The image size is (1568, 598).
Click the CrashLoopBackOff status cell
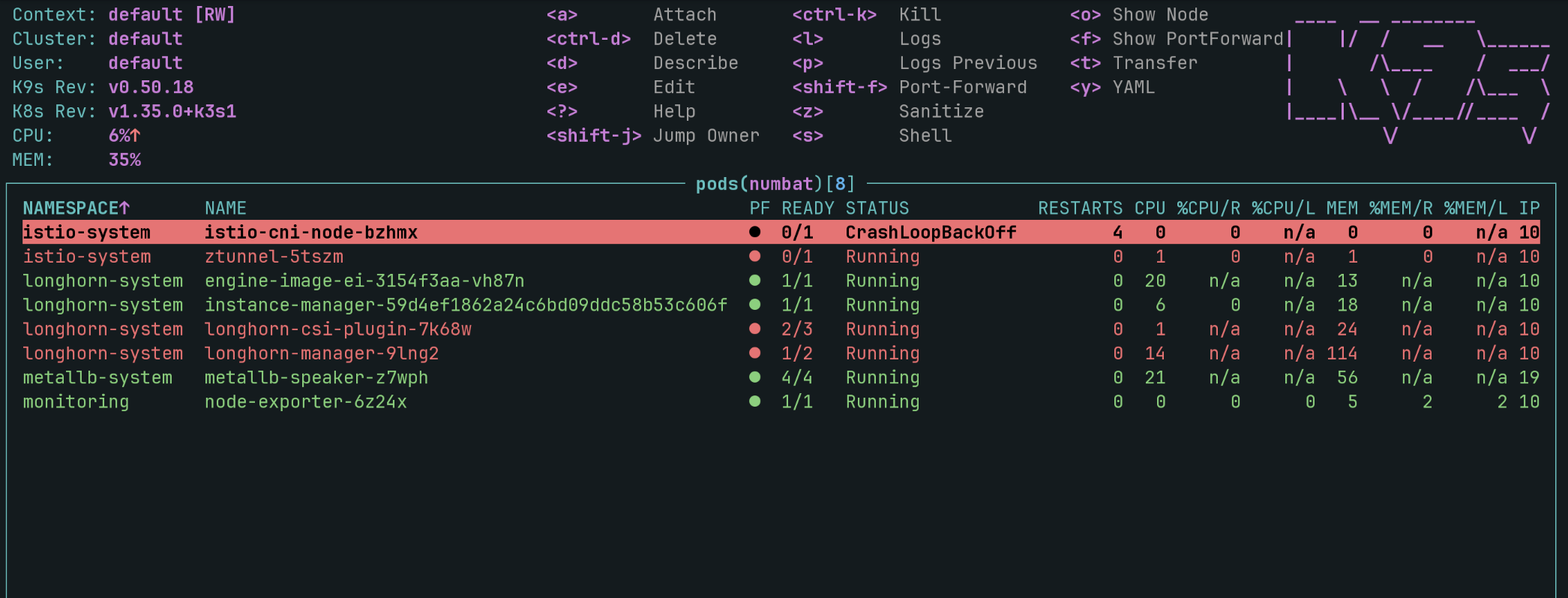pyautogui.click(x=931, y=232)
